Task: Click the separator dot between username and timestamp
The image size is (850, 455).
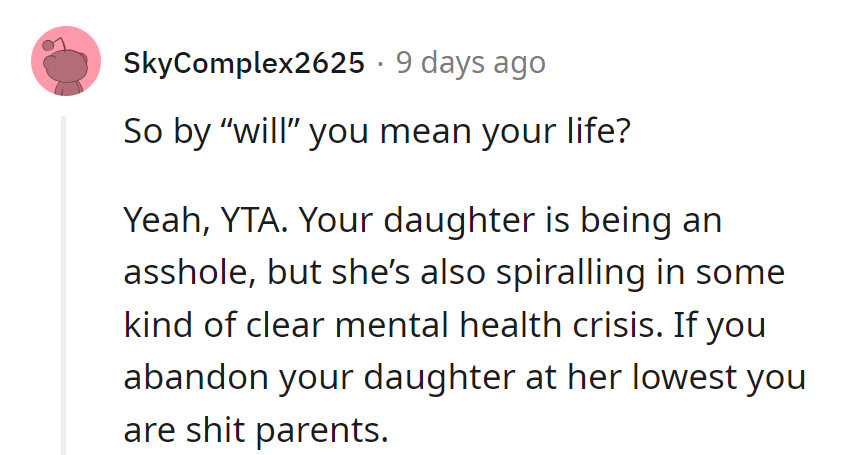Action: tap(380, 63)
